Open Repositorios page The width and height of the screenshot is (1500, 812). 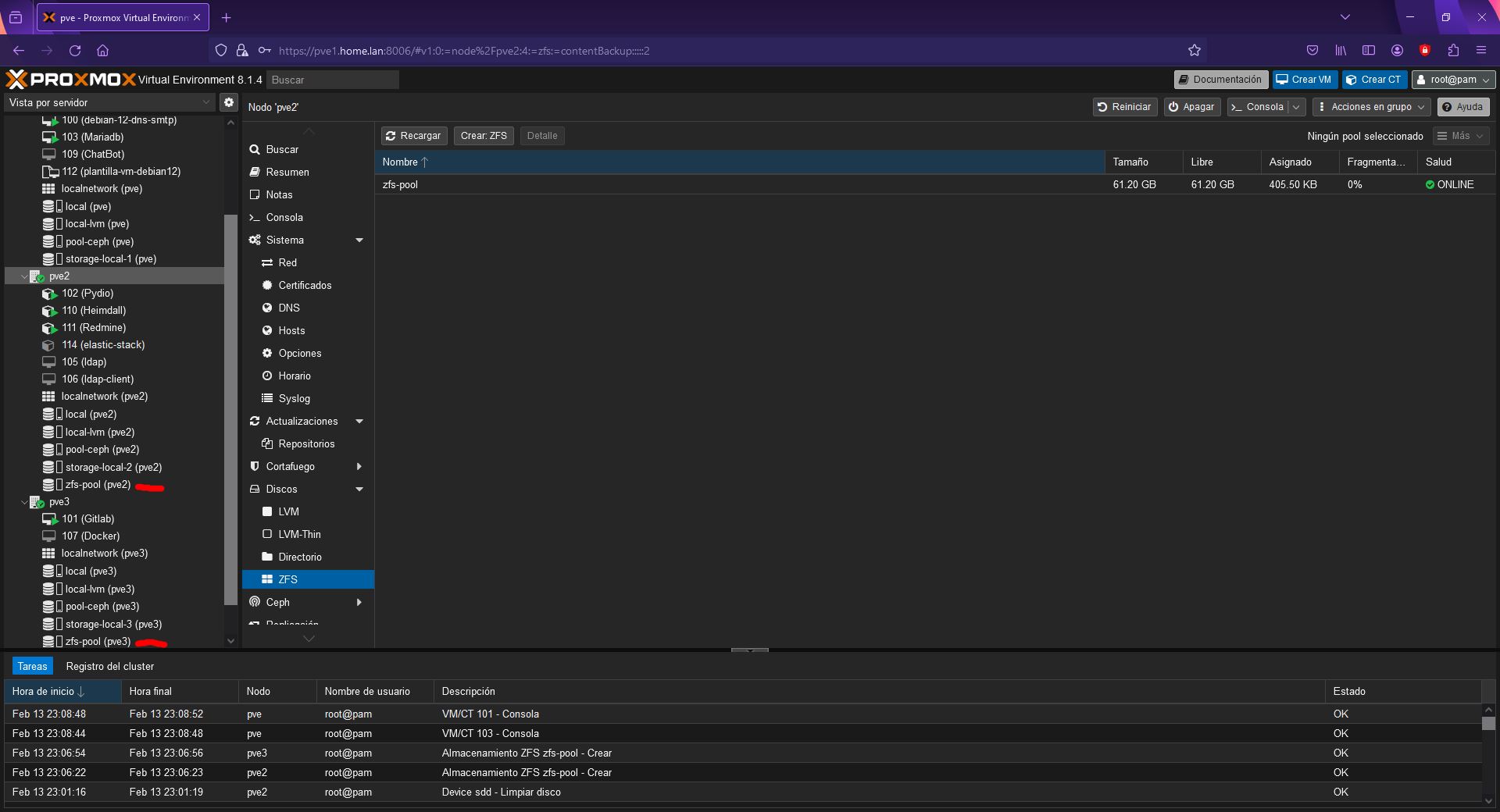[308, 443]
